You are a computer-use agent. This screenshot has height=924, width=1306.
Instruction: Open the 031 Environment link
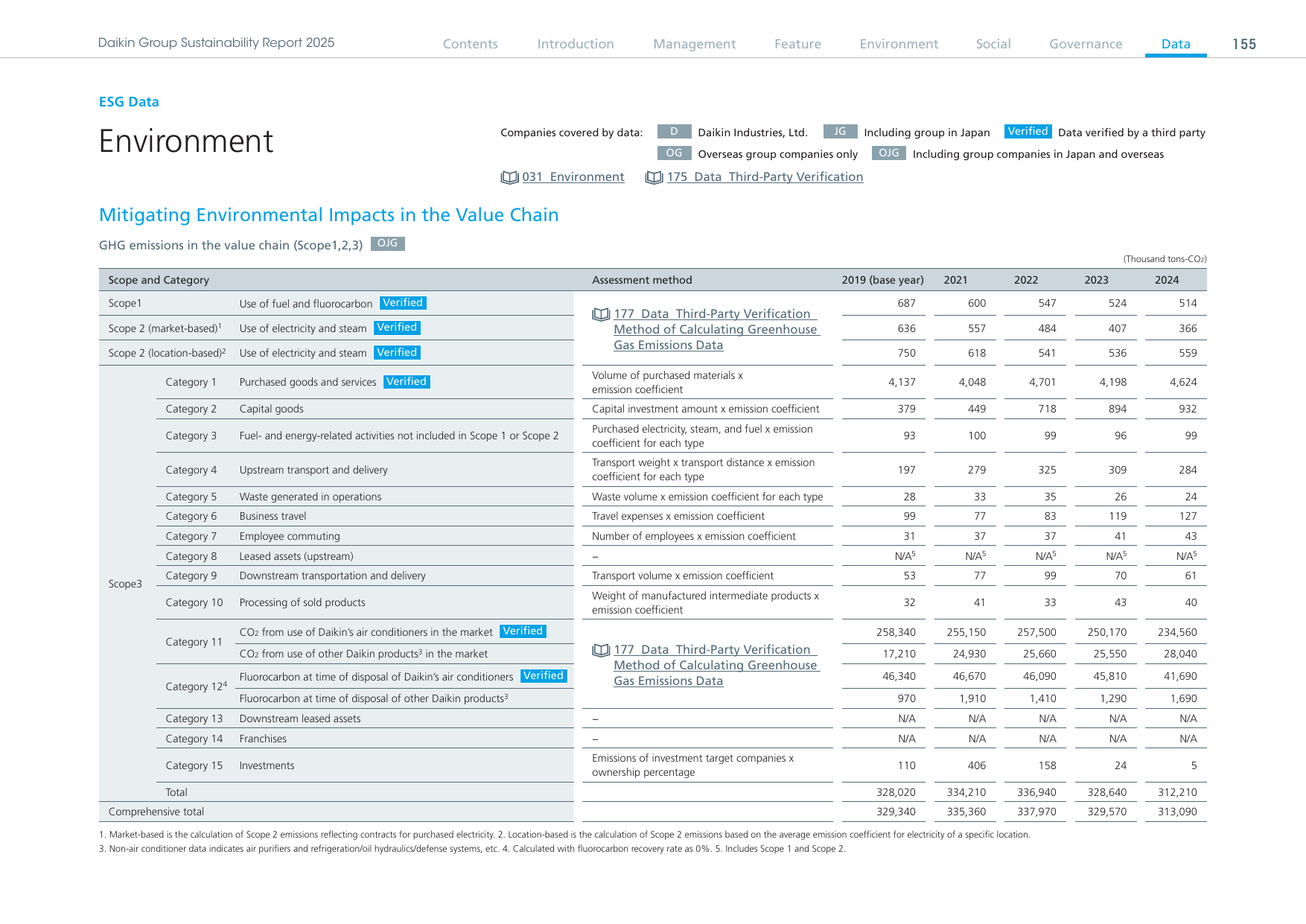tap(573, 177)
